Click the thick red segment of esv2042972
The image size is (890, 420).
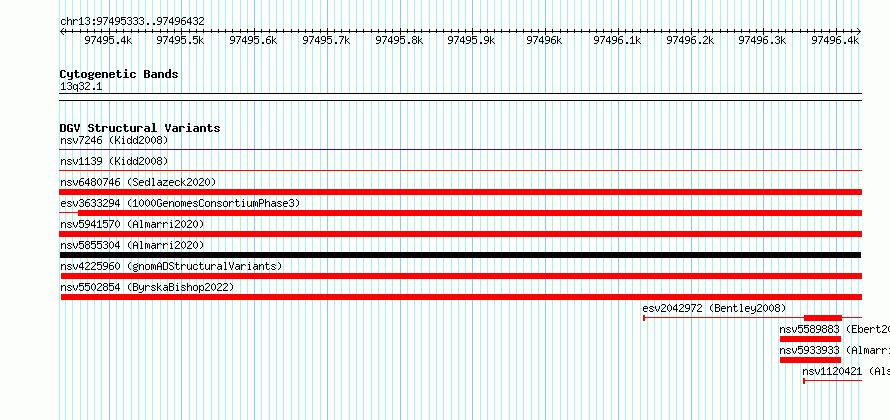coord(823,318)
